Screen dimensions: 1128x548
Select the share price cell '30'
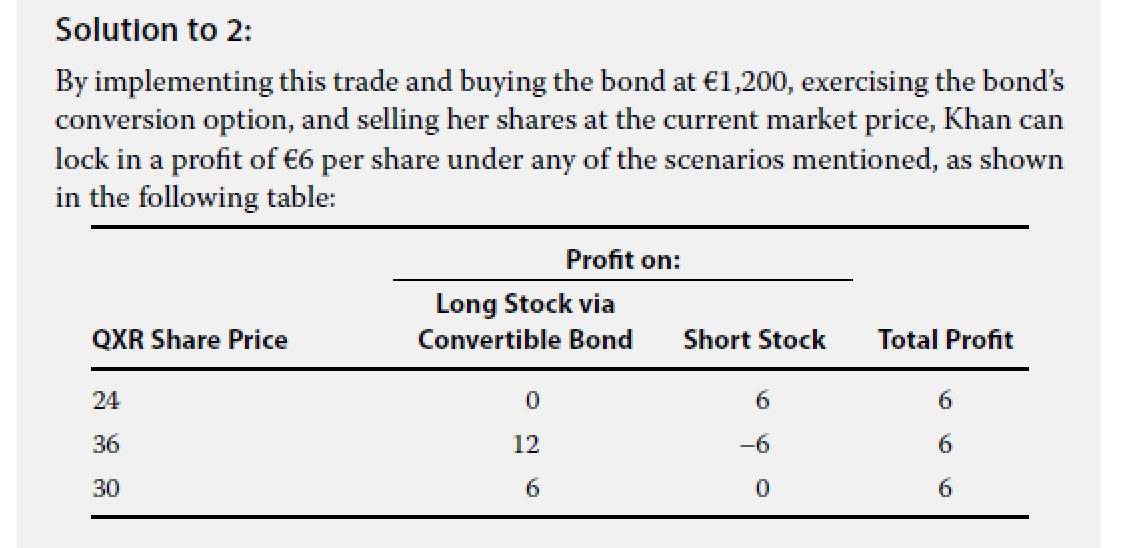click(x=106, y=489)
